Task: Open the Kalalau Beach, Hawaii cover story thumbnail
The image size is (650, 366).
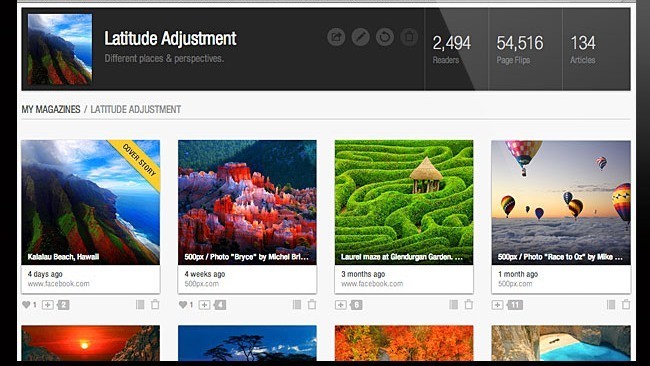Action: pos(90,202)
